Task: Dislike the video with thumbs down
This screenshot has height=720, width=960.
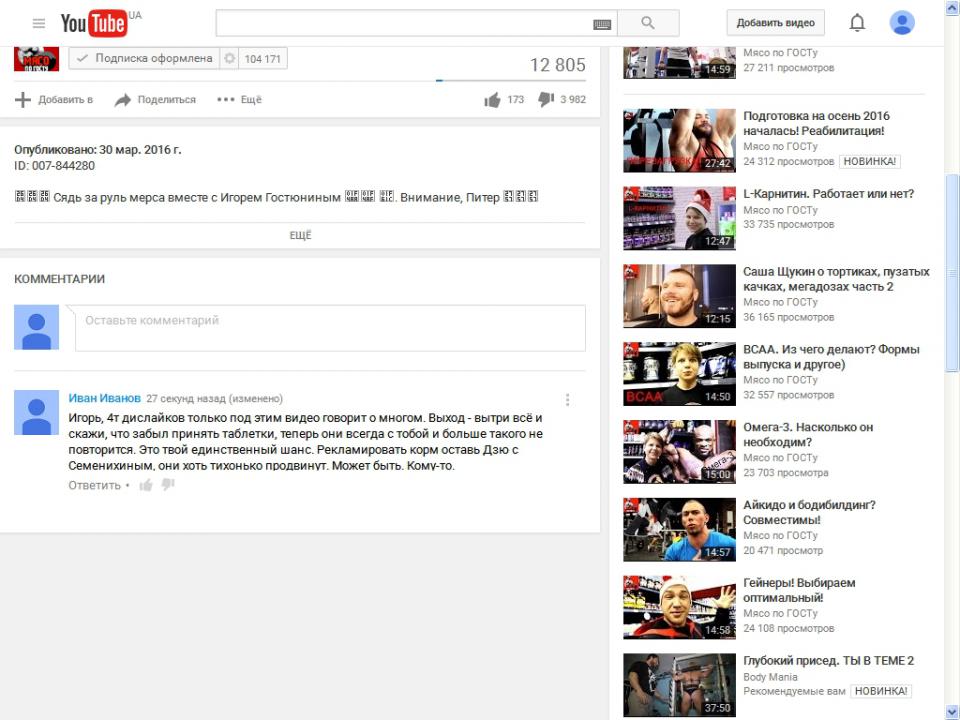Action: pos(546,99)
